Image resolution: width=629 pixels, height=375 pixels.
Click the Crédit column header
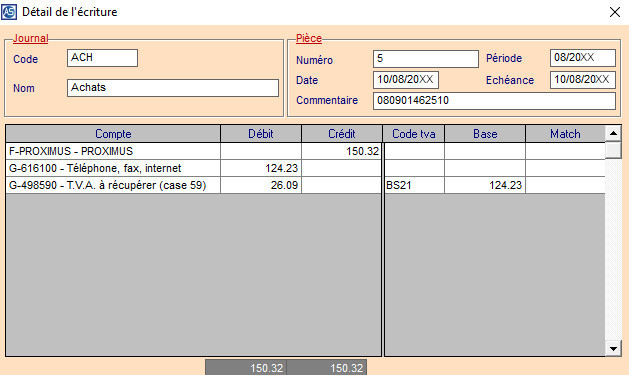click(341, 134)
